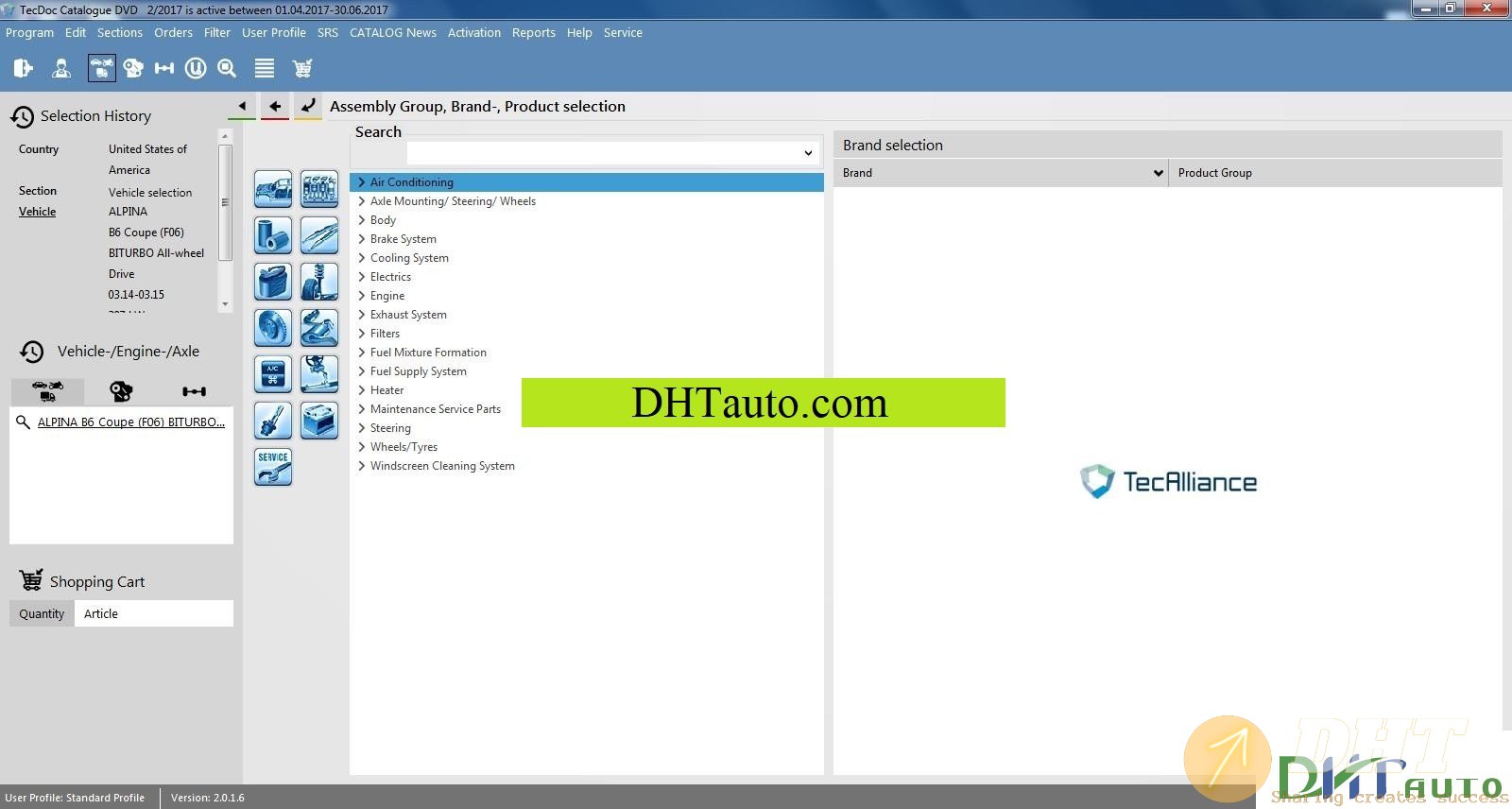Click the engine block assembly group icon
The image size is (1512, 809).
pyautogui.click(x=319, y=189)
